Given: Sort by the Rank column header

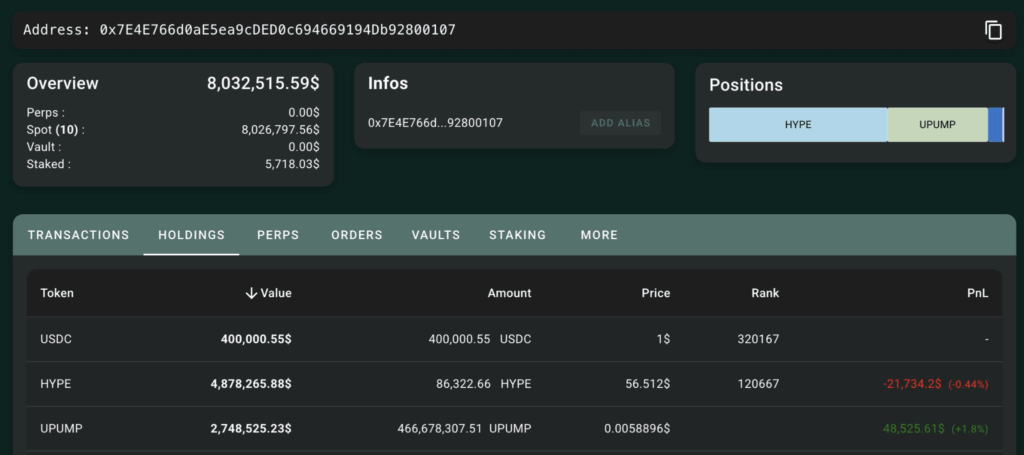Looking at the screenshot, I should pos(765,293).
